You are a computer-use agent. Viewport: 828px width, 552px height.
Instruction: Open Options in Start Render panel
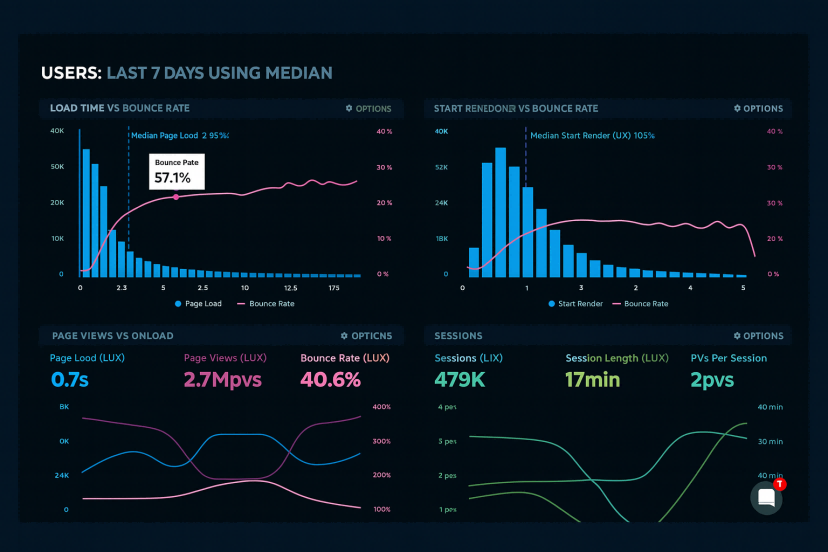pos(758,108)
